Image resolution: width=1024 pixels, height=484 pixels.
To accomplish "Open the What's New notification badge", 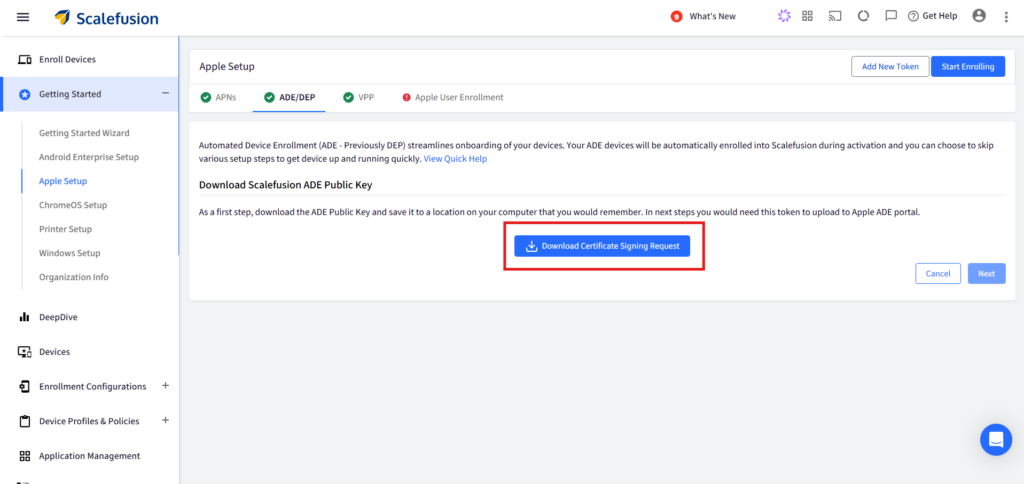I will click(x=677, y=16).
